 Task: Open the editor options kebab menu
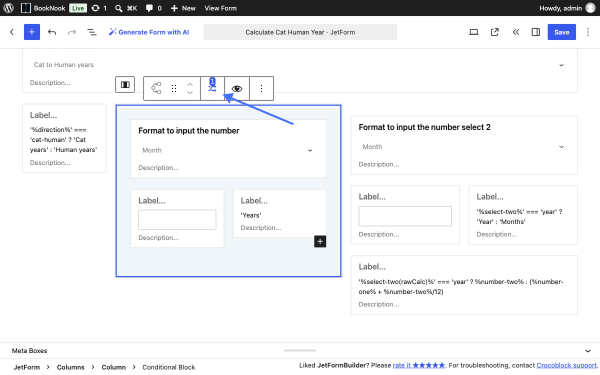588,32
